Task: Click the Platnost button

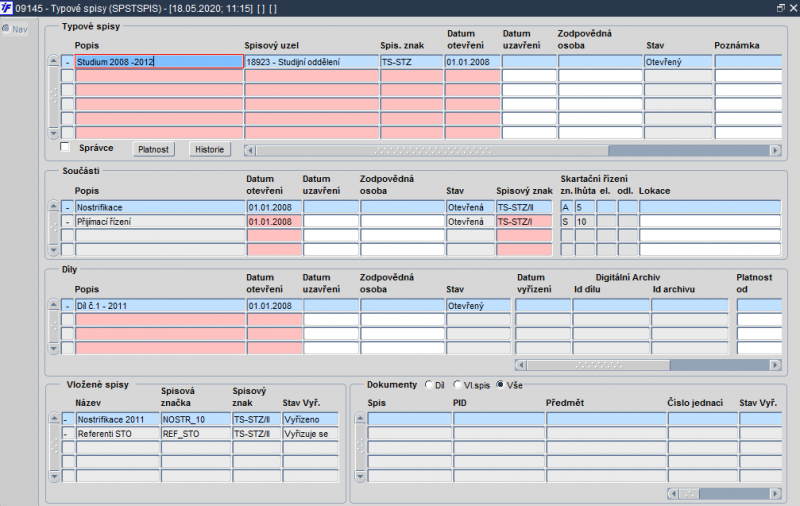Action: 154,149
